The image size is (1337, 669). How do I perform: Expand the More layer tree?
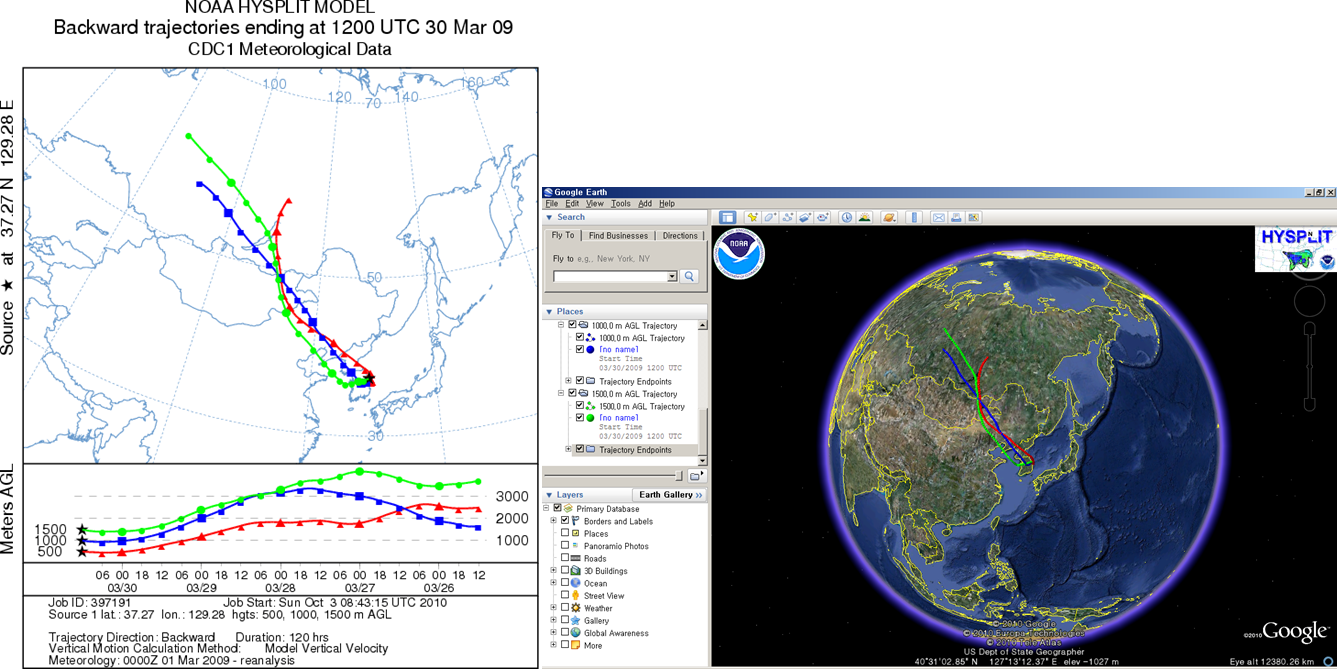pyautogui.click(x=553, y=645)
